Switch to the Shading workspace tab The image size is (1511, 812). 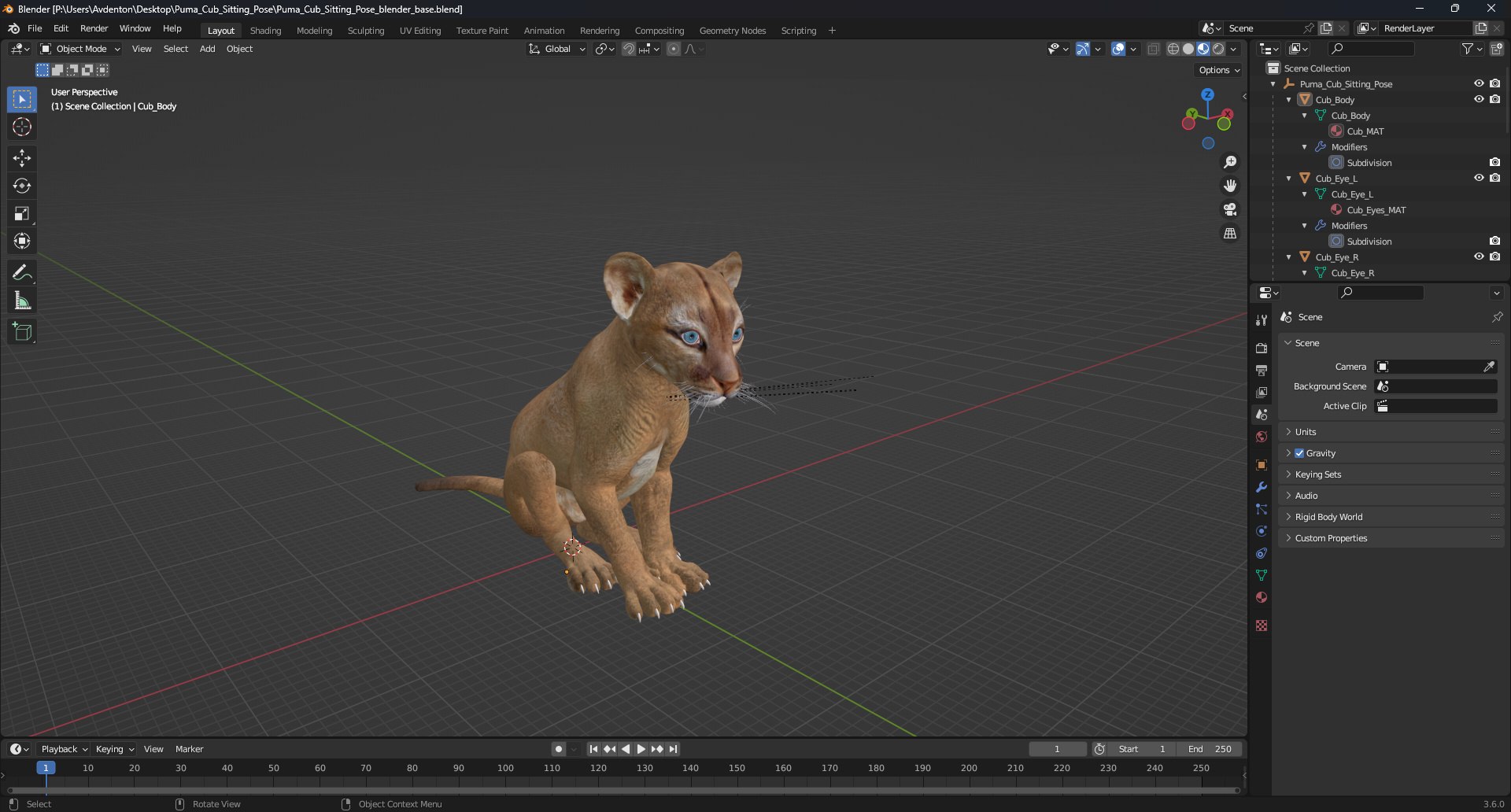coord(265,31)
